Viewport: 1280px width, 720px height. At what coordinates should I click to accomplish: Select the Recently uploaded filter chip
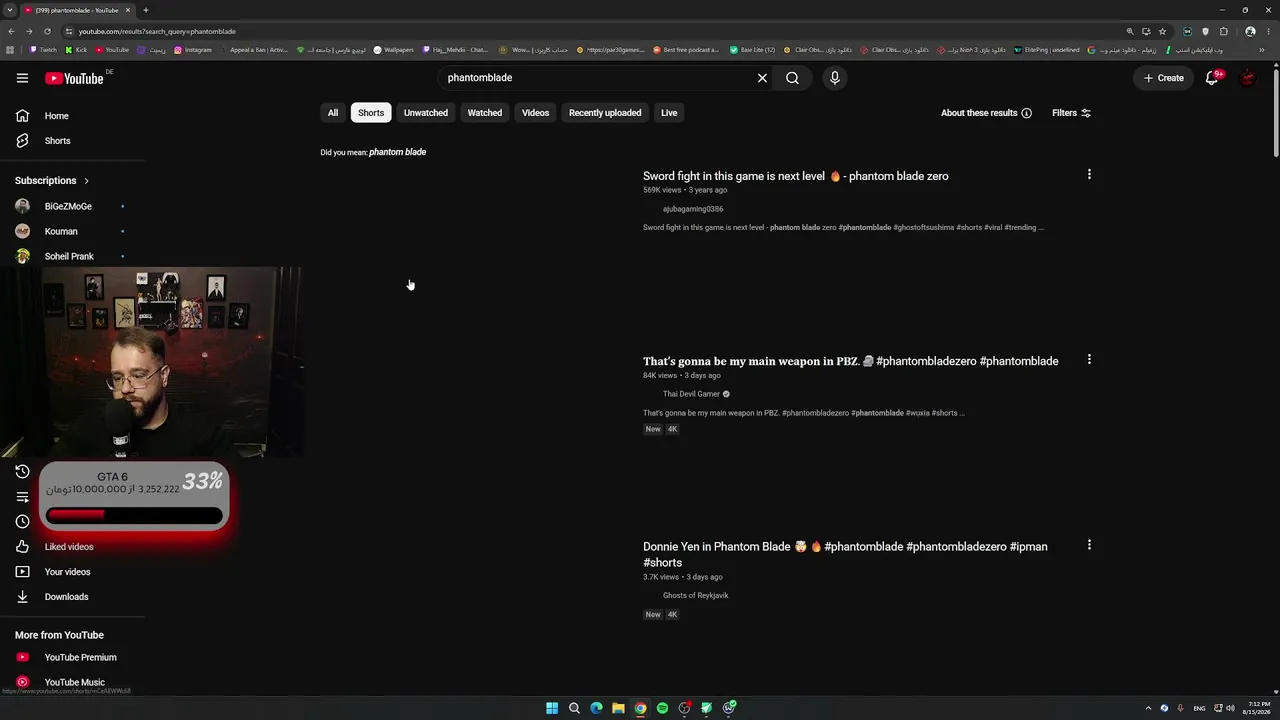[605, 113]
